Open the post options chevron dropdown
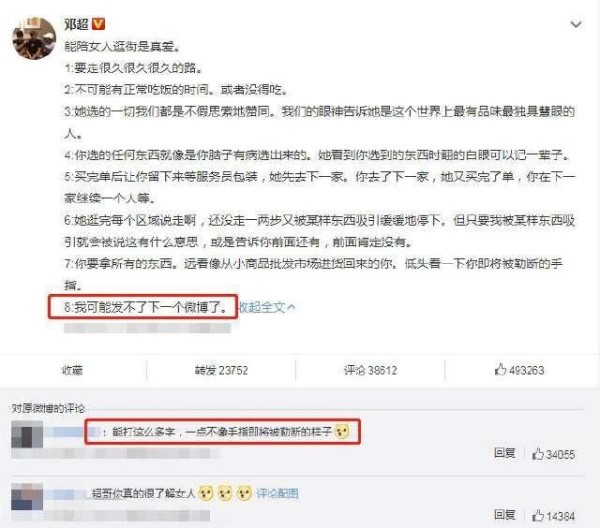The width and height of the screenshot is (600, 528). [576, 24]
